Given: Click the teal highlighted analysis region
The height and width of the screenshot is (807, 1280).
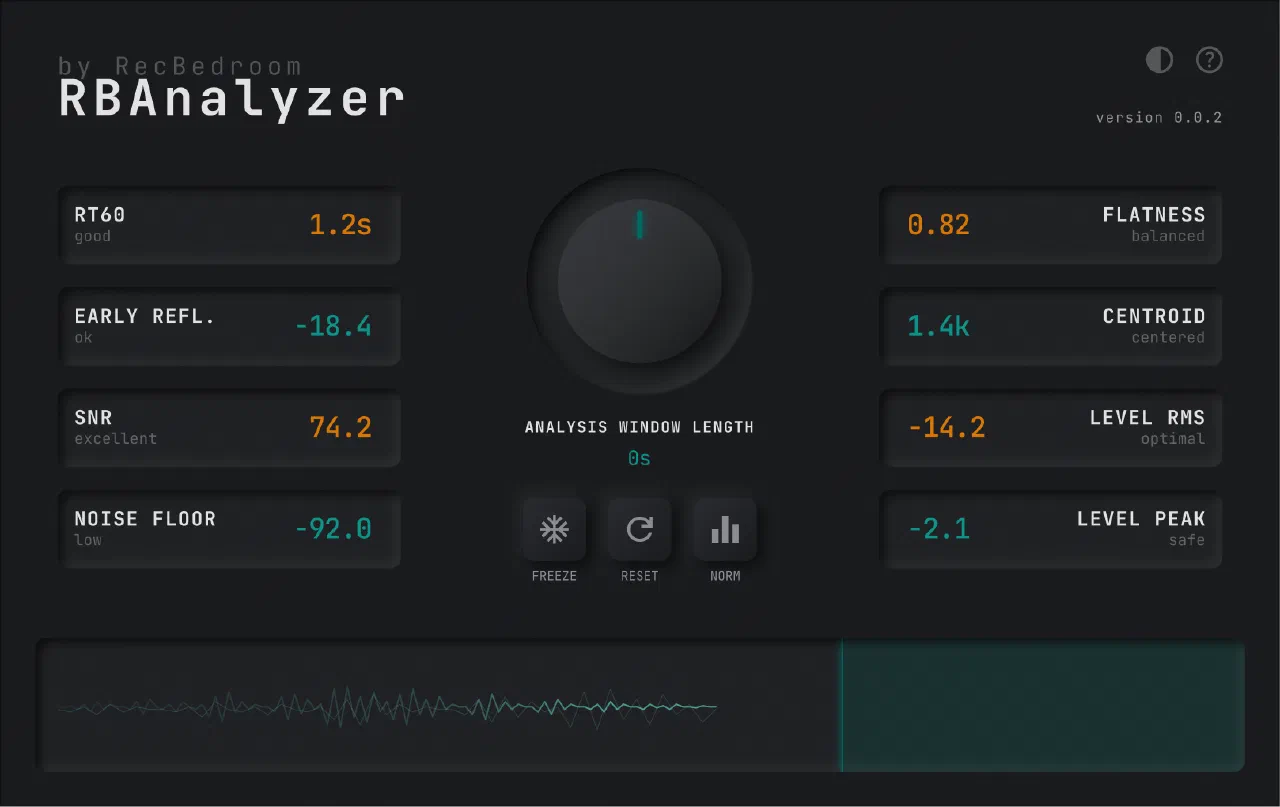Looking at the screenshot, I should pos(1043,707).
